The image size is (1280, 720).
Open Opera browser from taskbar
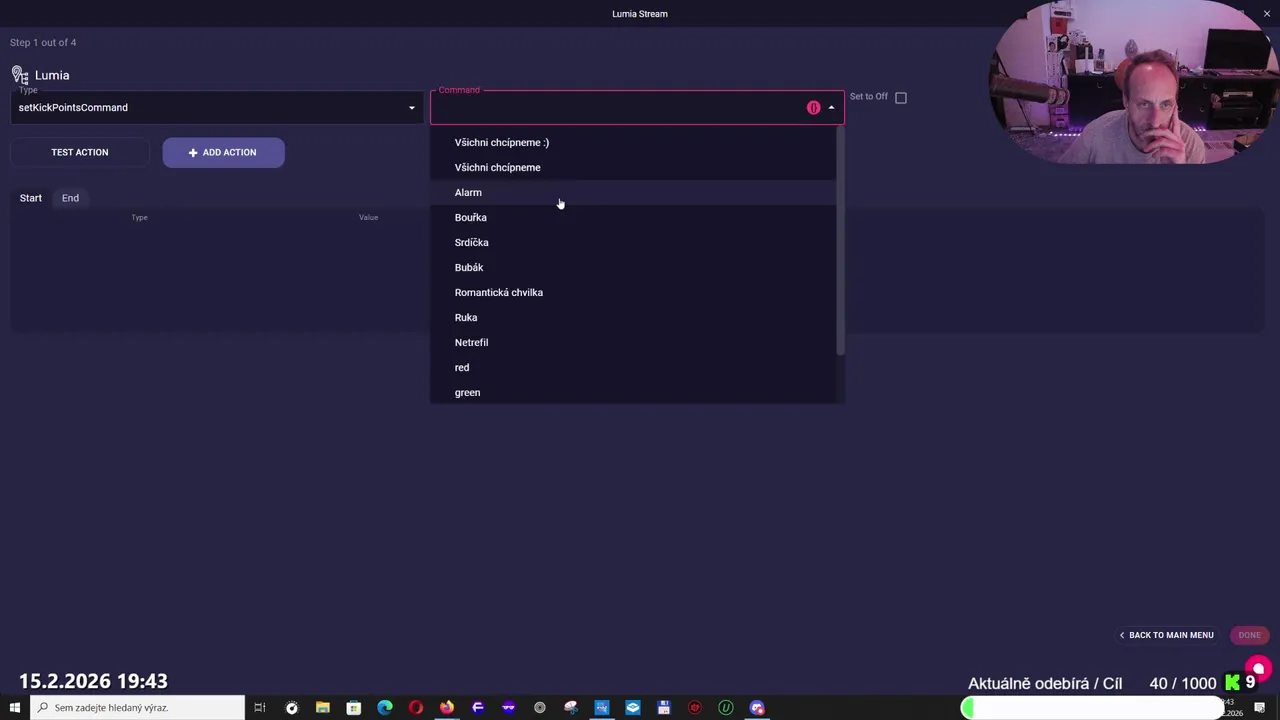pos(416,708)
